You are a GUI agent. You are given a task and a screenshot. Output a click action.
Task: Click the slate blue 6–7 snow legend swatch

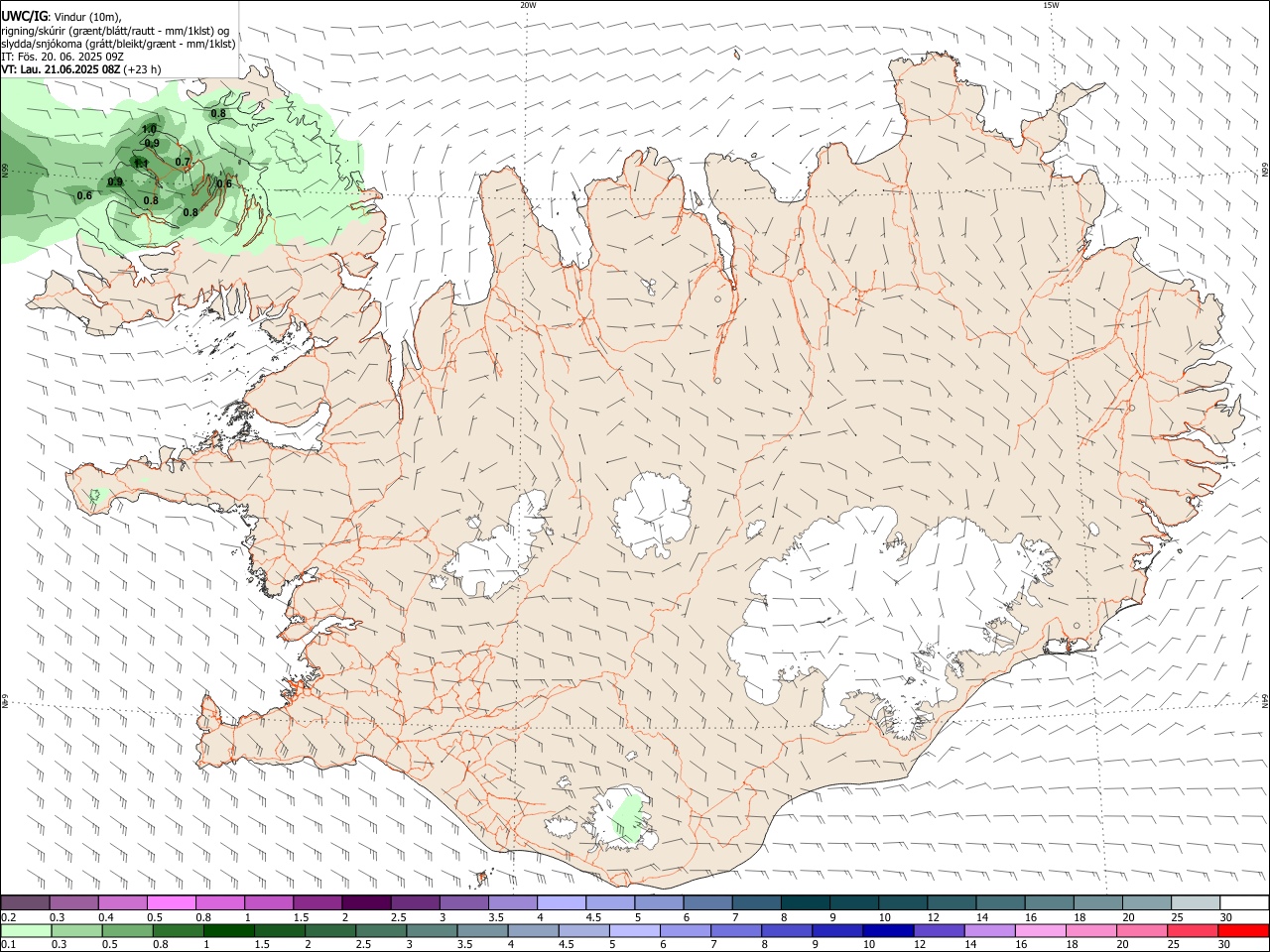(x=705, y=902)
